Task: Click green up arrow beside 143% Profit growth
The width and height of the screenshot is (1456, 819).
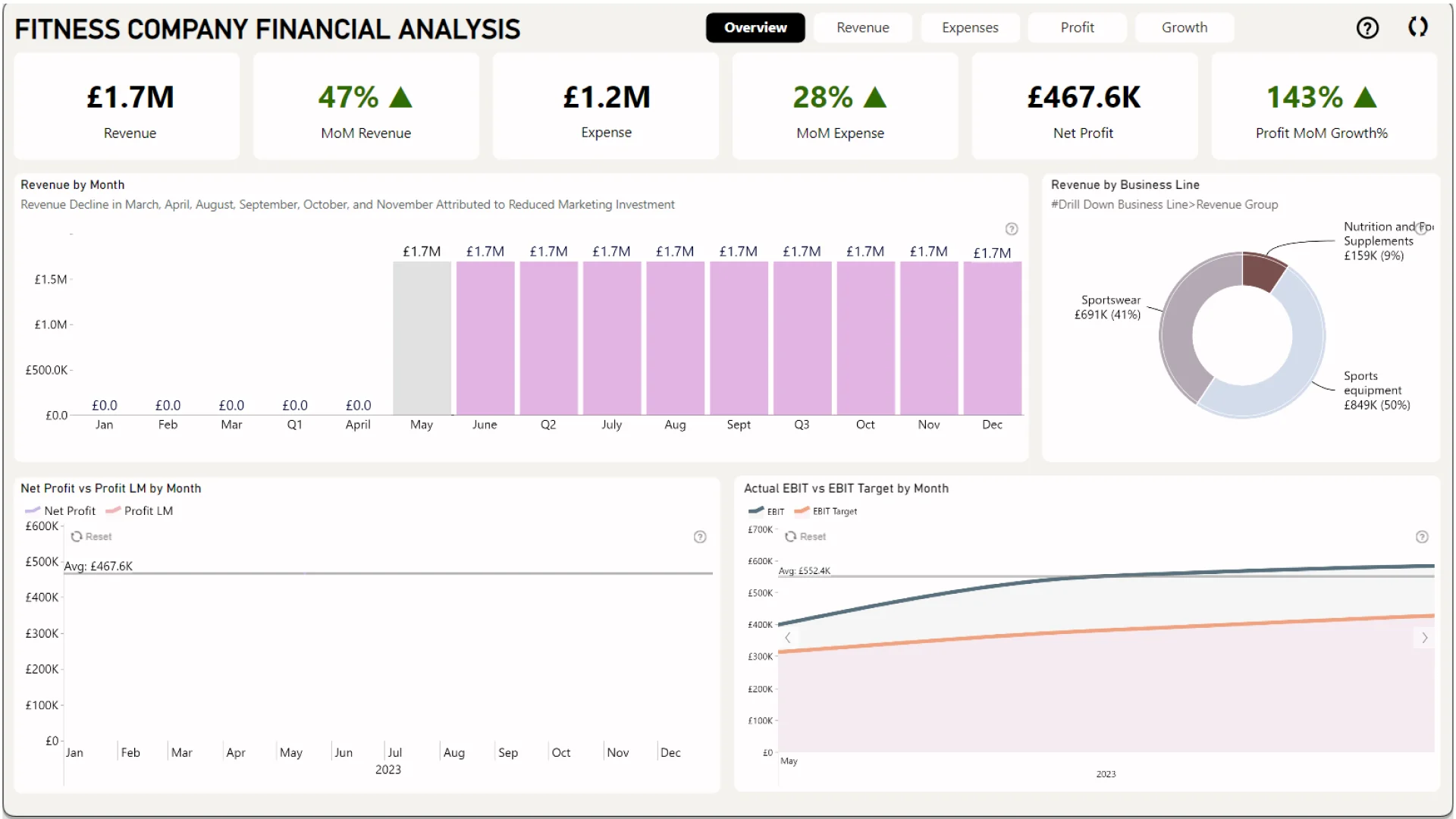Action: [x=1365, y=97]
